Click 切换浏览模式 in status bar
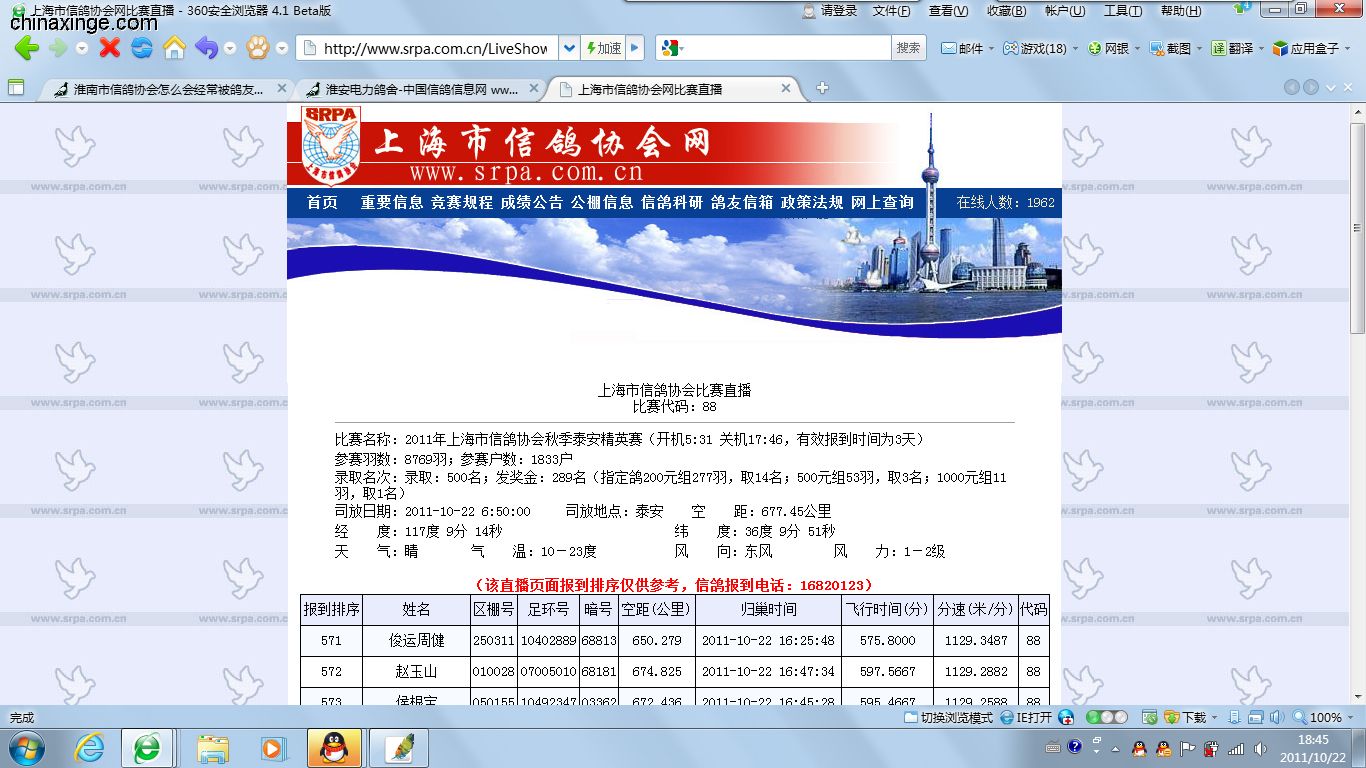 tap(949, 717)
